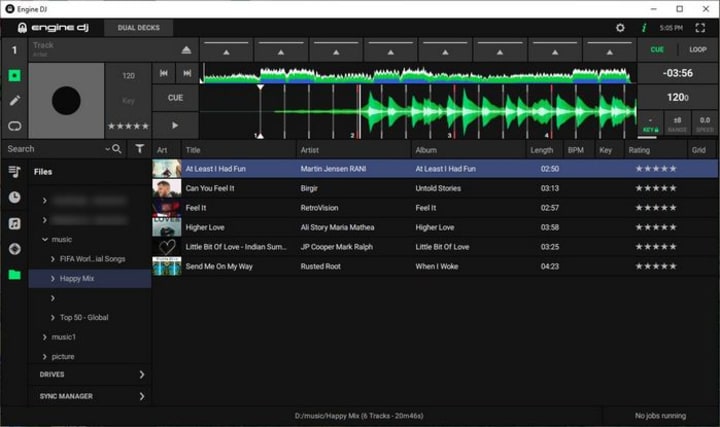Open the playlists sidebar icon

[x=14, y=172]
